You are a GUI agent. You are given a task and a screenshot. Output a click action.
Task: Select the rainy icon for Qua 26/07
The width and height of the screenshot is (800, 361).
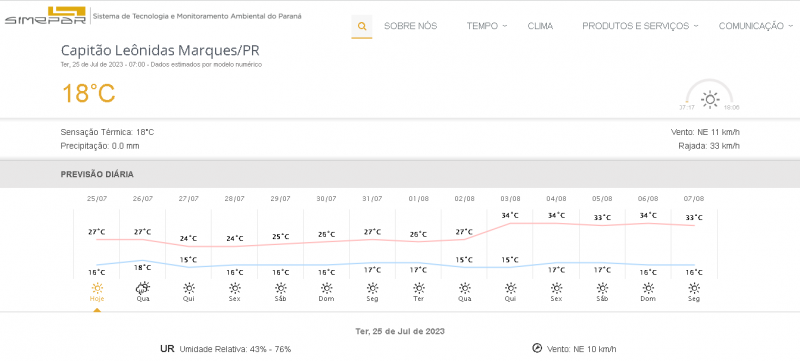point(142,288)
